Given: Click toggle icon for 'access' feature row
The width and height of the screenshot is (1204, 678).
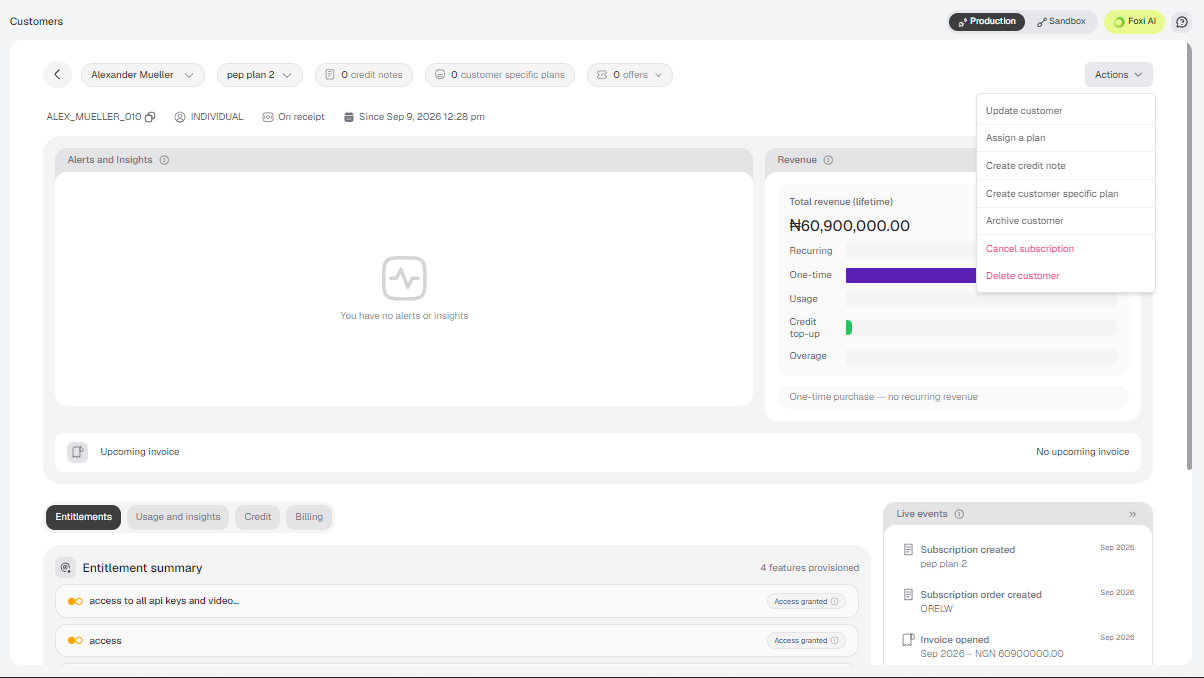Looking at the screenshot, I should 75,641.
